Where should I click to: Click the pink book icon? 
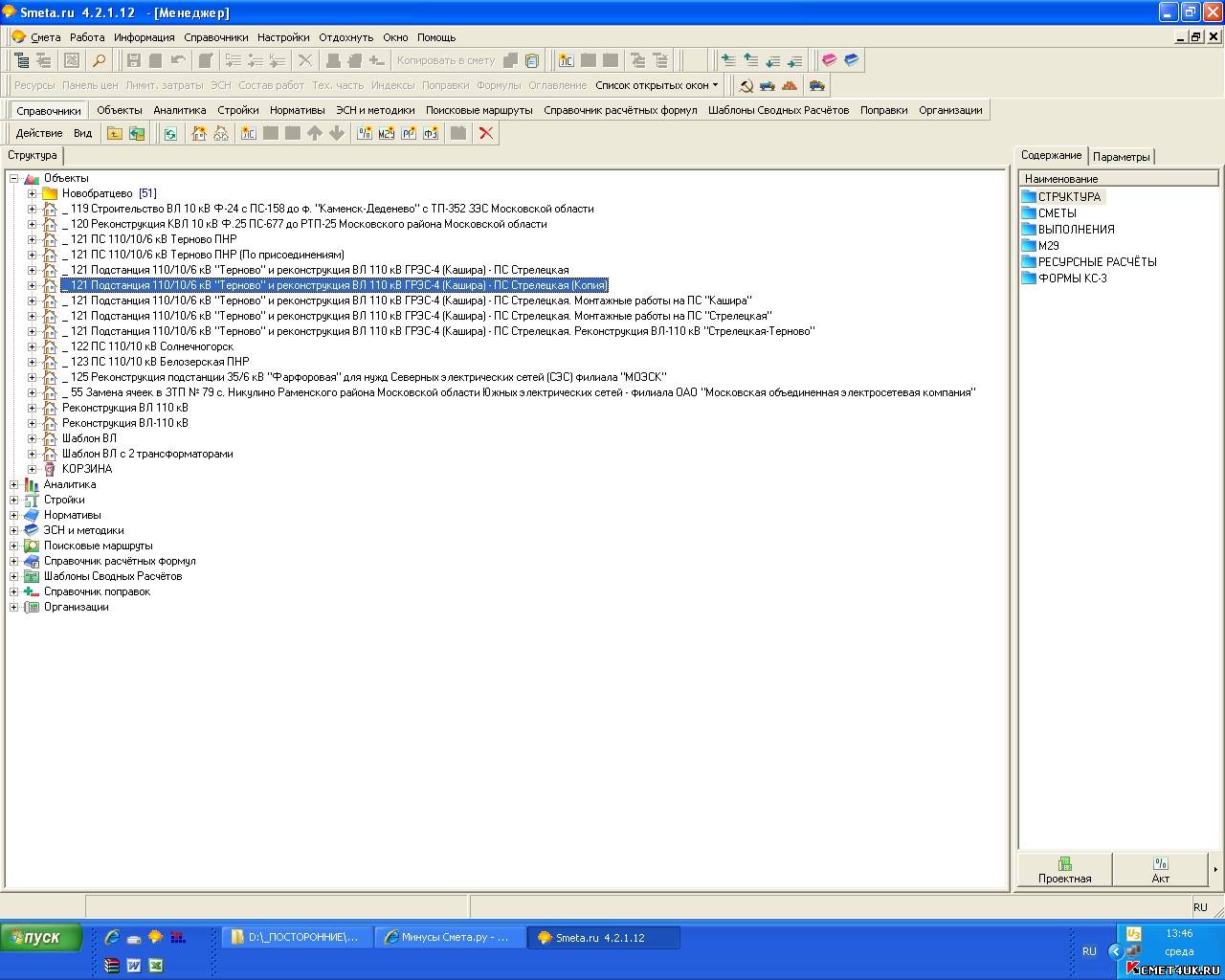pos(829,60)
